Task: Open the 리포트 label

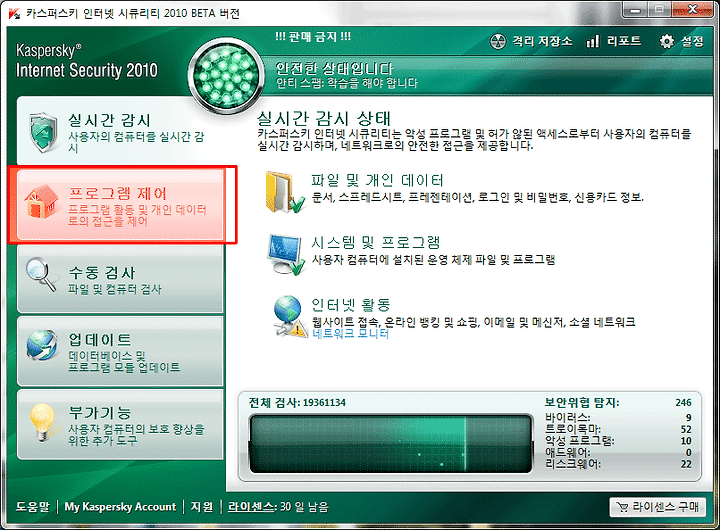Action: tap(624, 41)
